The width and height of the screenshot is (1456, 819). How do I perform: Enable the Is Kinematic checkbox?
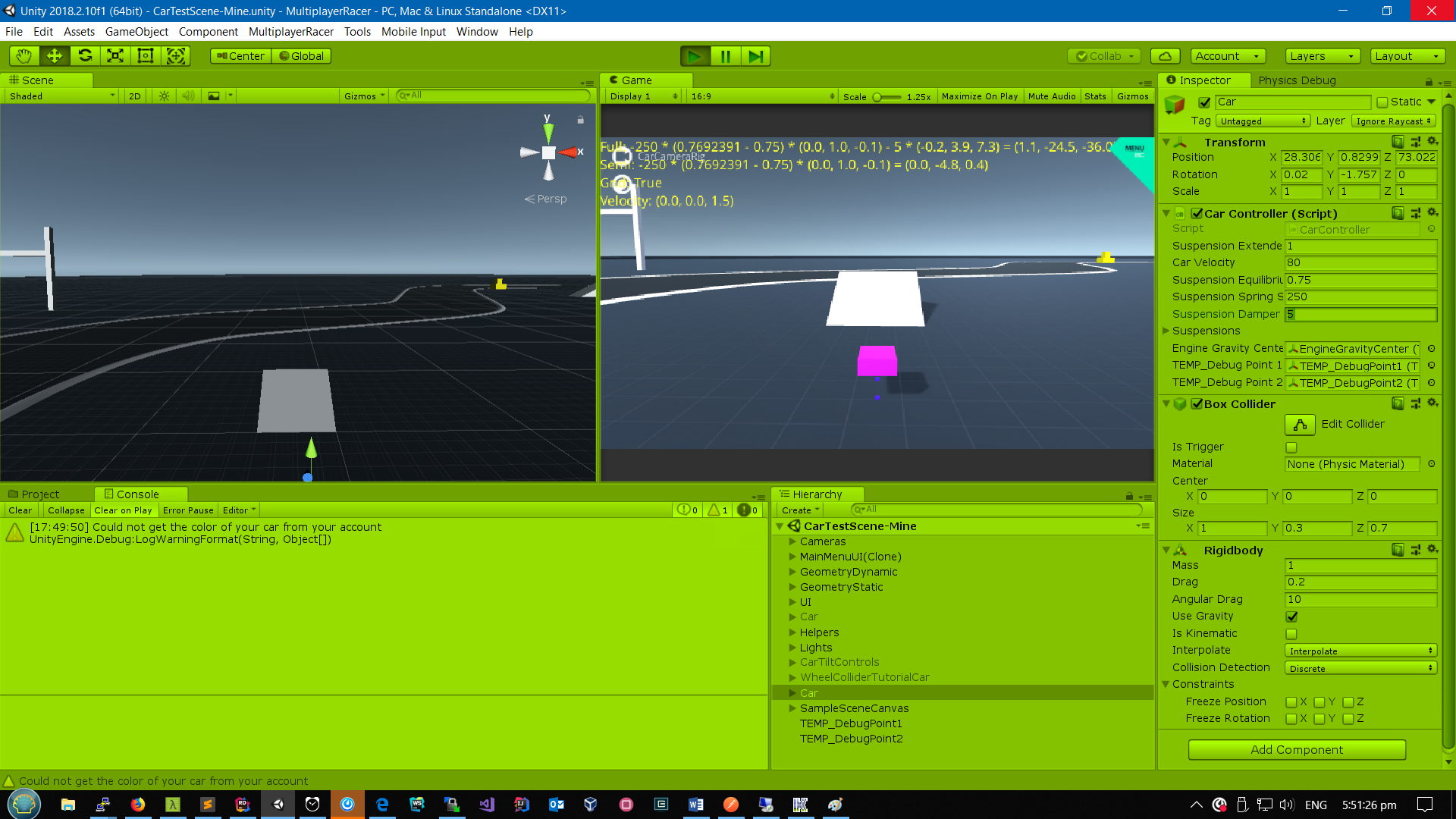tap(1291, 634)
